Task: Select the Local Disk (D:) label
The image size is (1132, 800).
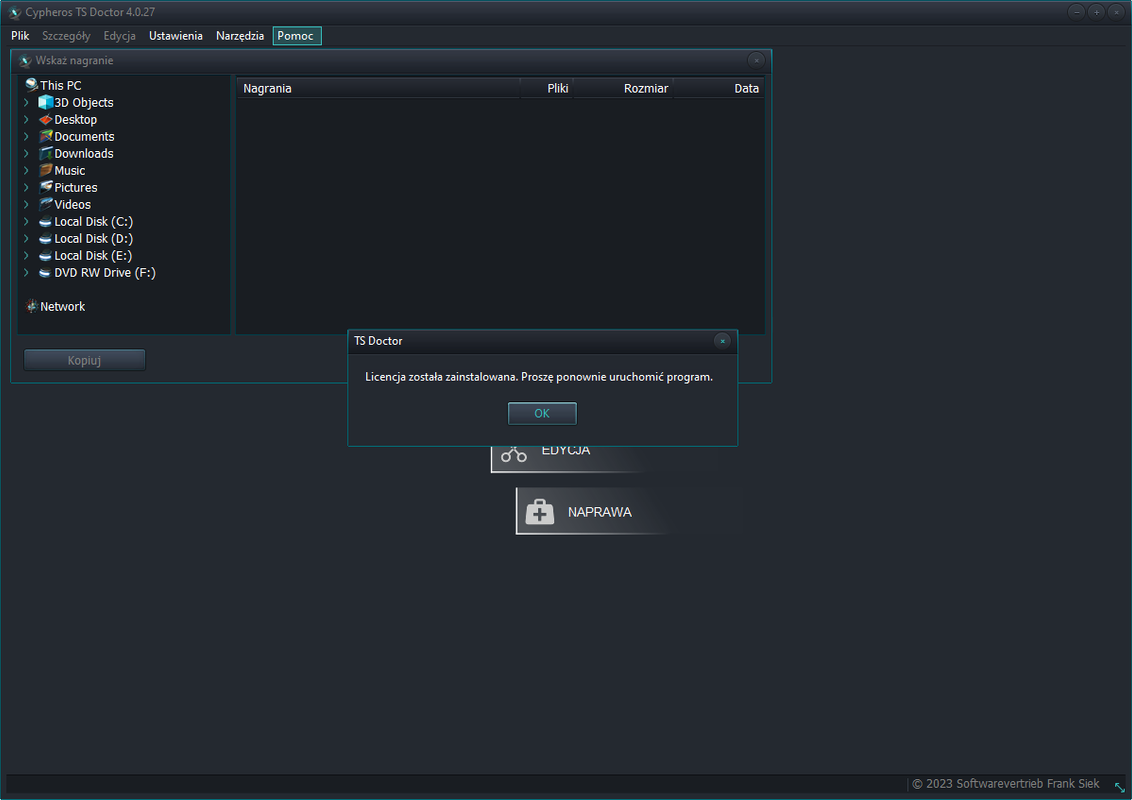Action: click(94, 238)
